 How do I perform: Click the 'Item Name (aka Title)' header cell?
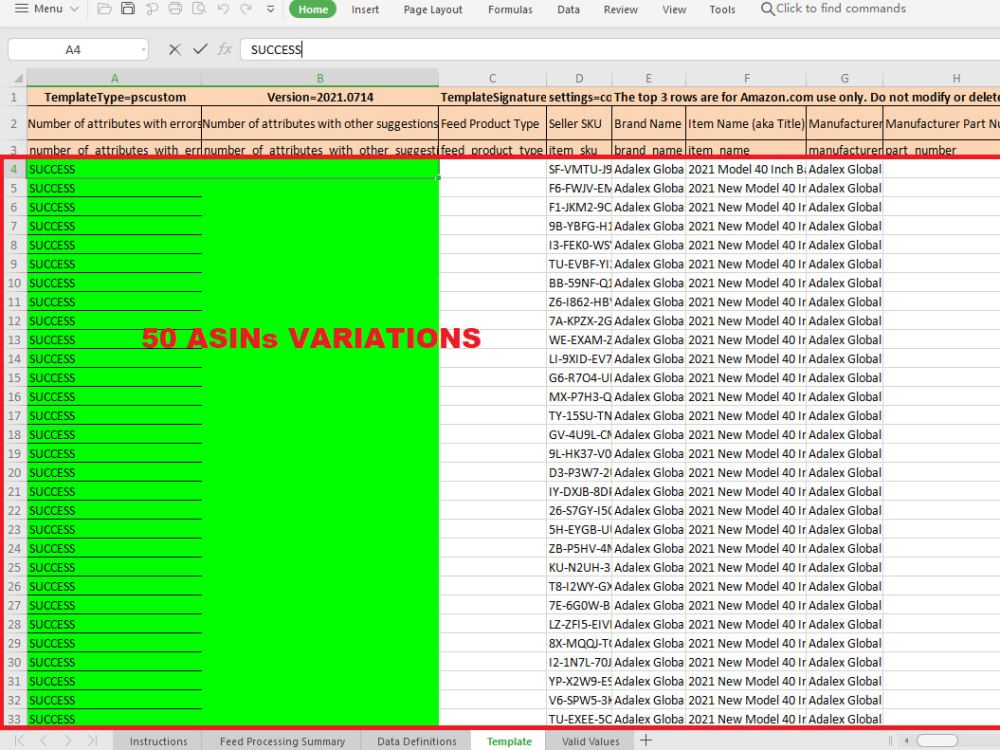tap(746, 124)
